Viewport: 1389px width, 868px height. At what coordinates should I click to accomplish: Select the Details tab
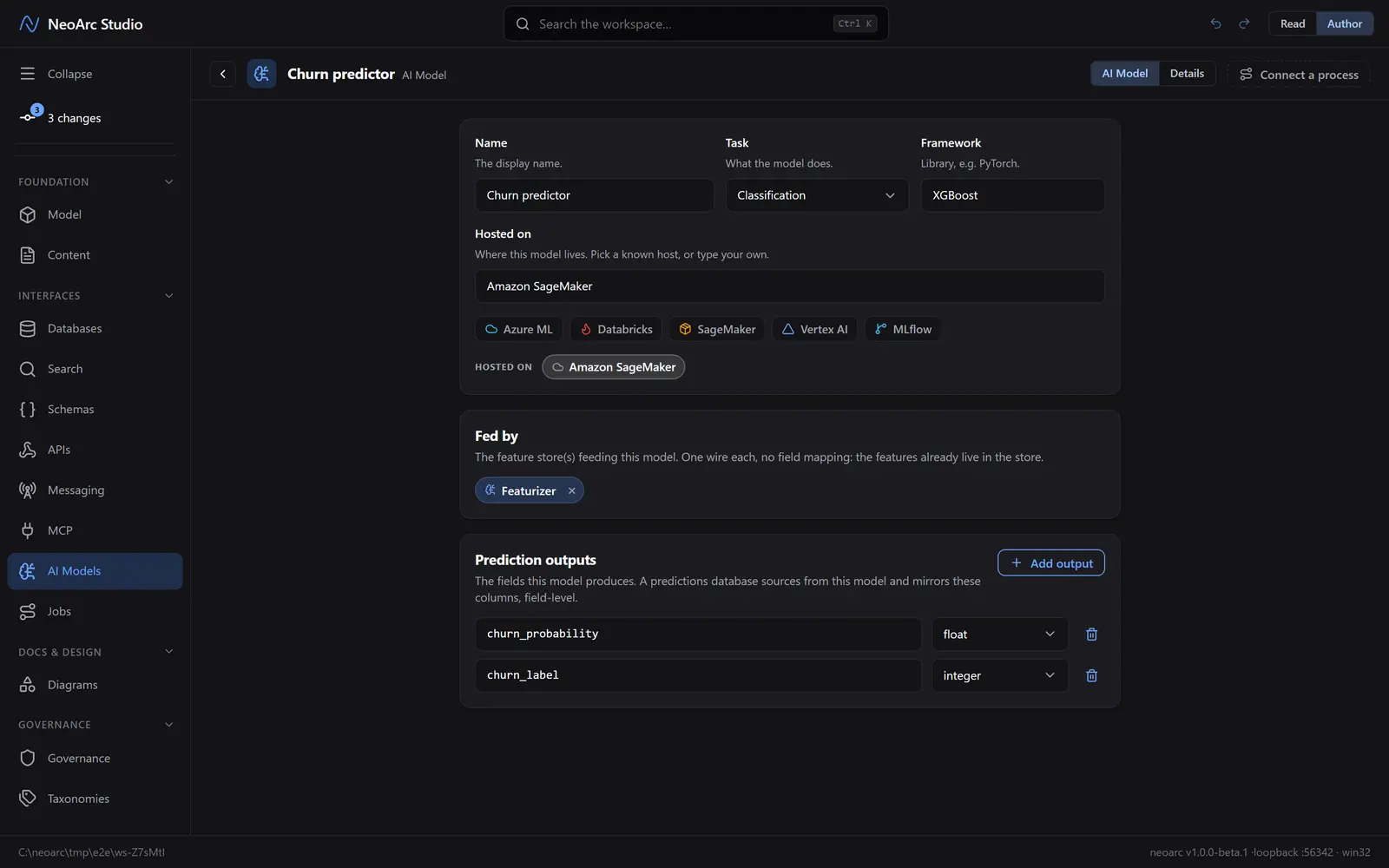[x=1187, y=74]
